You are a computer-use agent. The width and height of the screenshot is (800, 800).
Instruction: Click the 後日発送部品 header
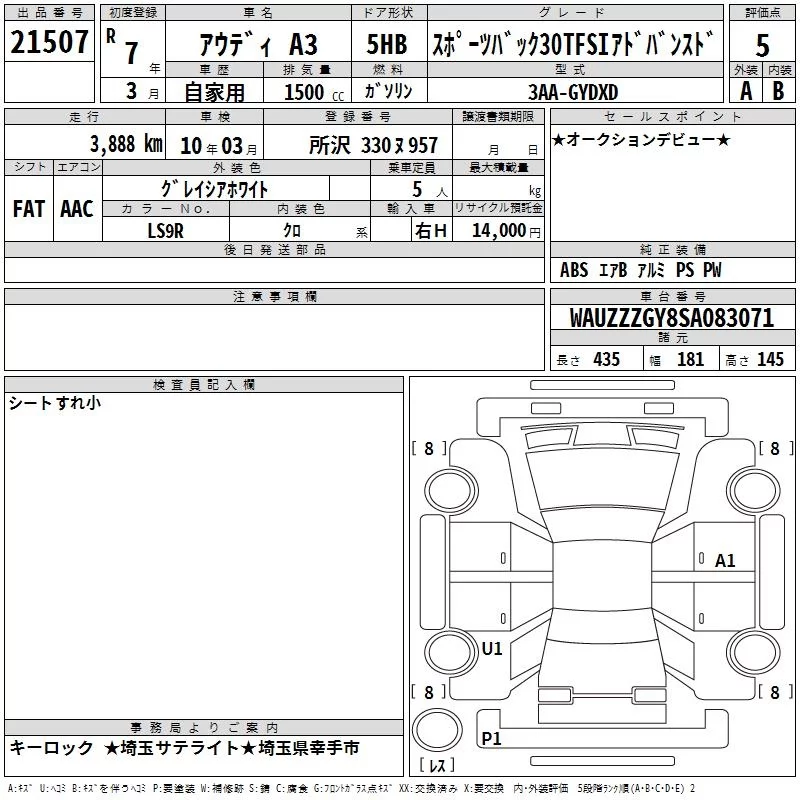click(274, 249)
